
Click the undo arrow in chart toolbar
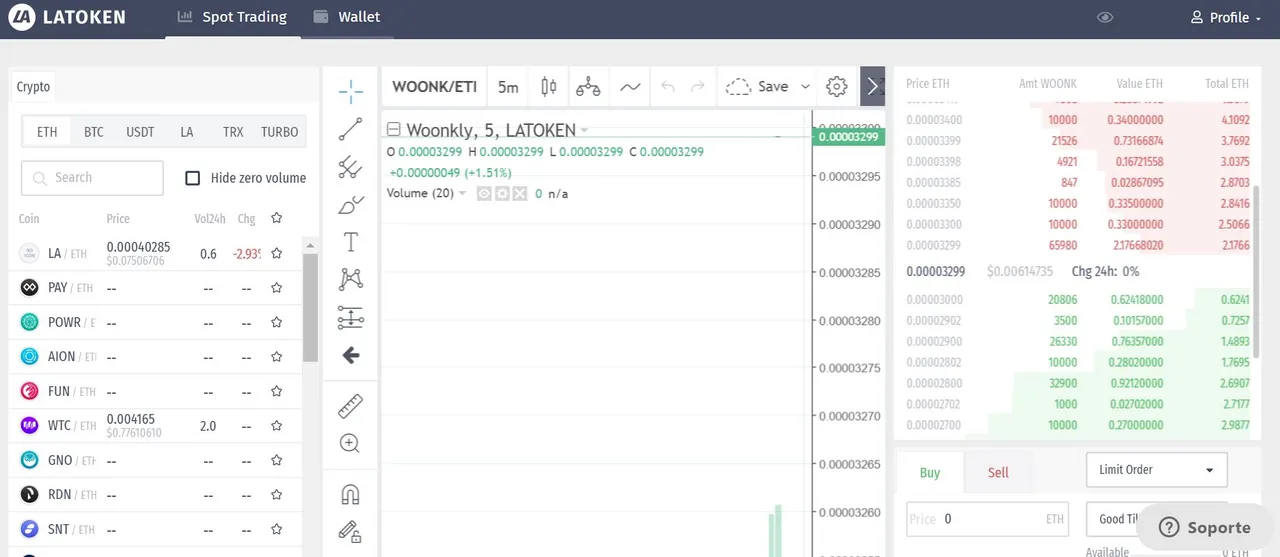click(x=668, y=87)
